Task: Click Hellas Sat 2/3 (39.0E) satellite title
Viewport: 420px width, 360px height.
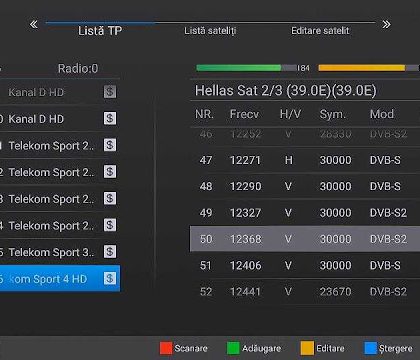Action: 286,90
